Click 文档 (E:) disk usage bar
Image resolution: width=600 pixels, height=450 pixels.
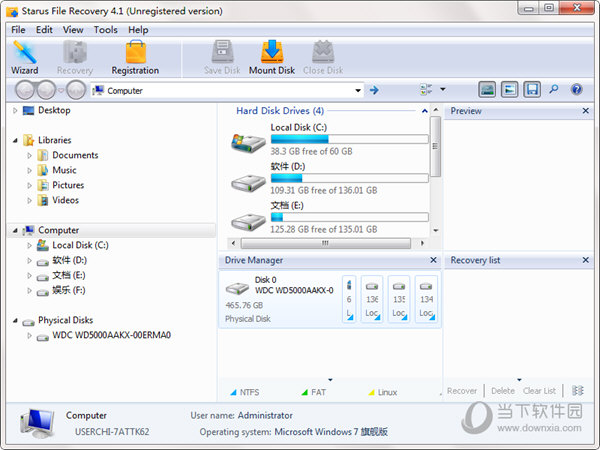coord(349,217)
